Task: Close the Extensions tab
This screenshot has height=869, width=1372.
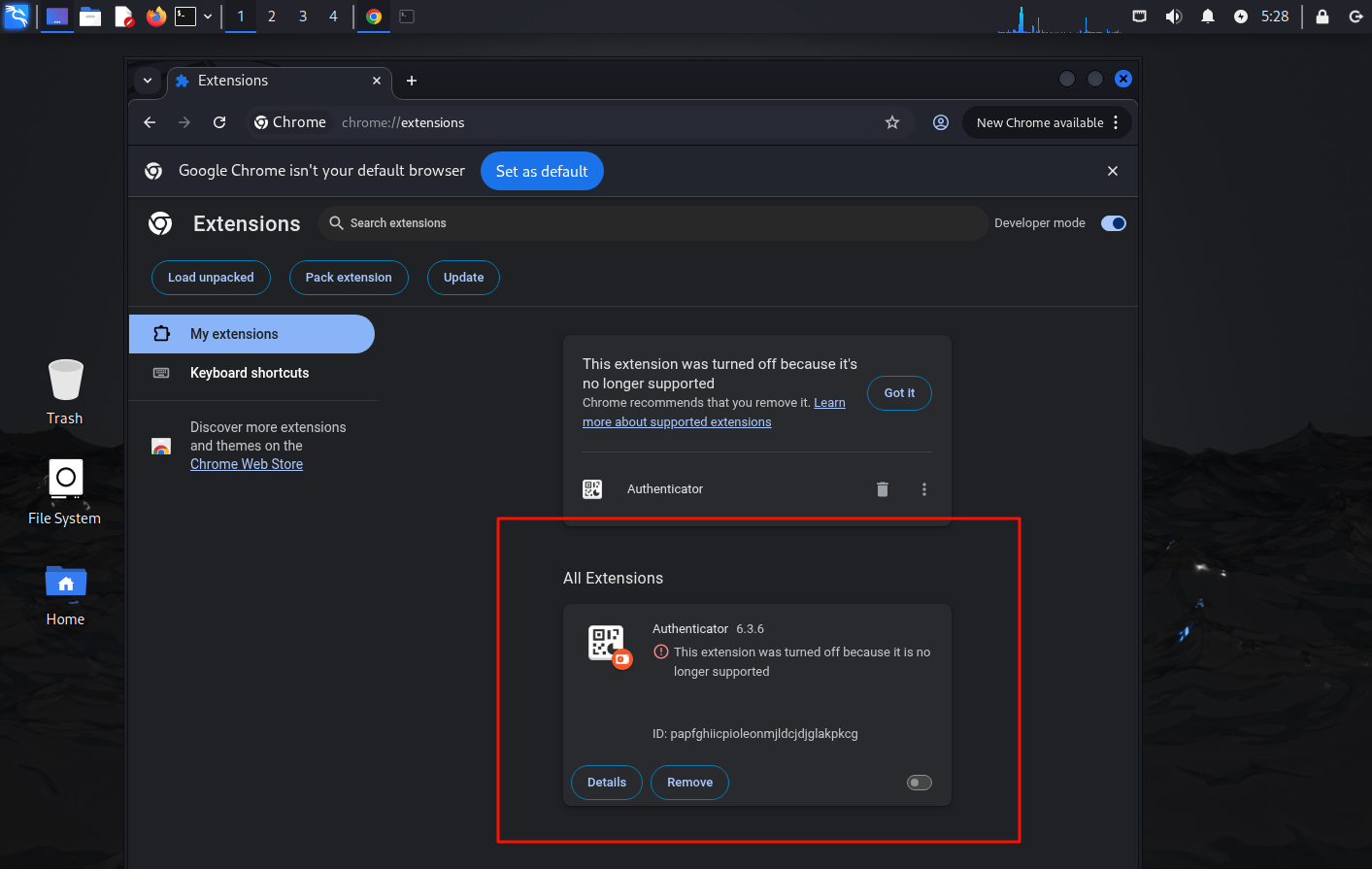Action: coord(377,81)
